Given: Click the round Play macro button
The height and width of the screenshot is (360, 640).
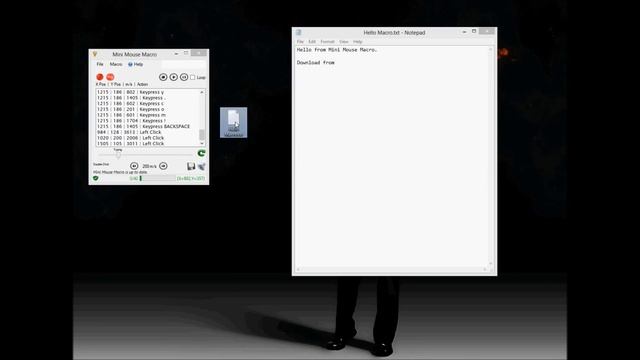Looking at the screenshot, I should click(x=173, y=77).
